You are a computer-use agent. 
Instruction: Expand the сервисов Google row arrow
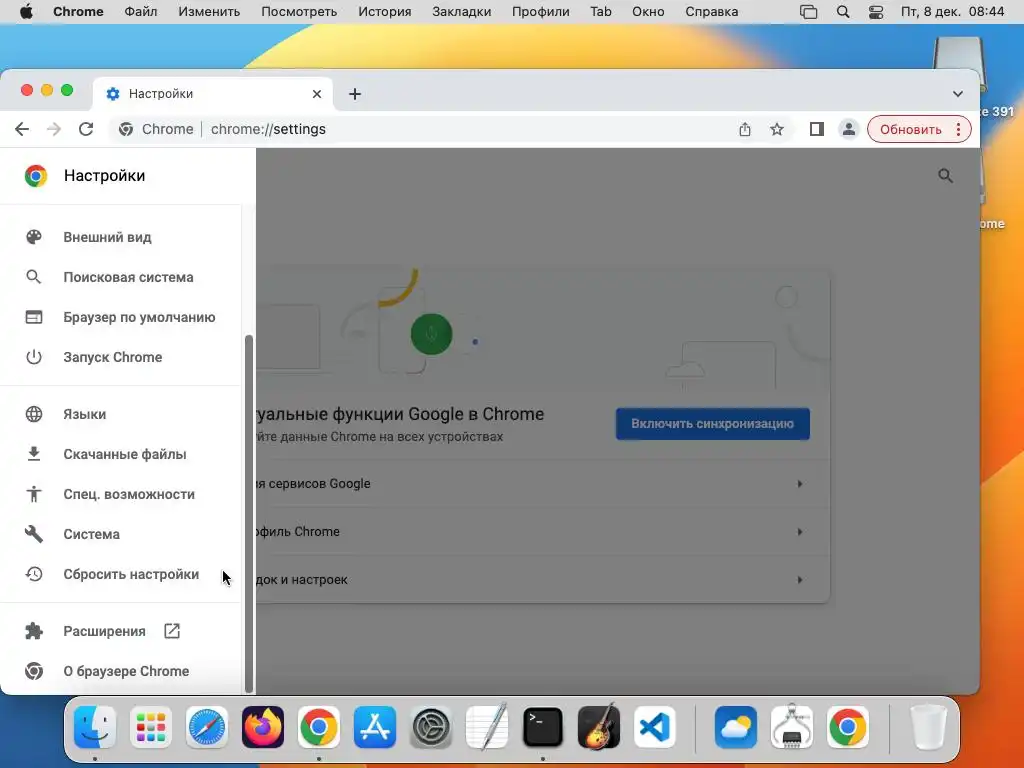click(799, 484)
